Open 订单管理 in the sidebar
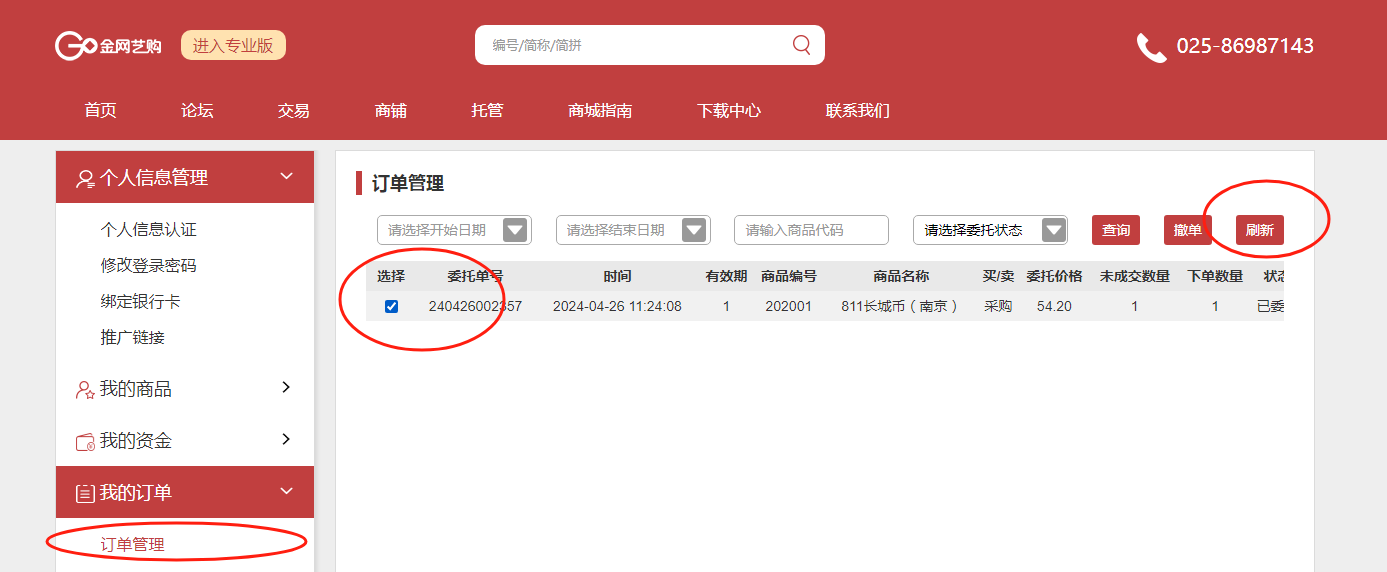Image resolution: width=1387 pixels, height=572 pixels. coord(133,545)
